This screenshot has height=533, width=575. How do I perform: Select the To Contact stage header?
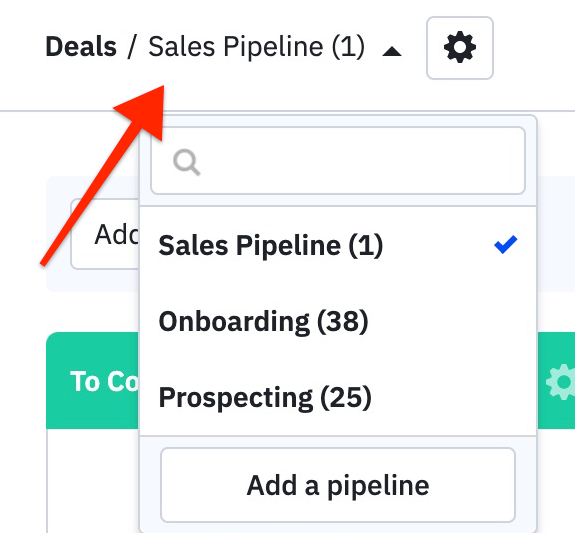(x=92, y=380)
